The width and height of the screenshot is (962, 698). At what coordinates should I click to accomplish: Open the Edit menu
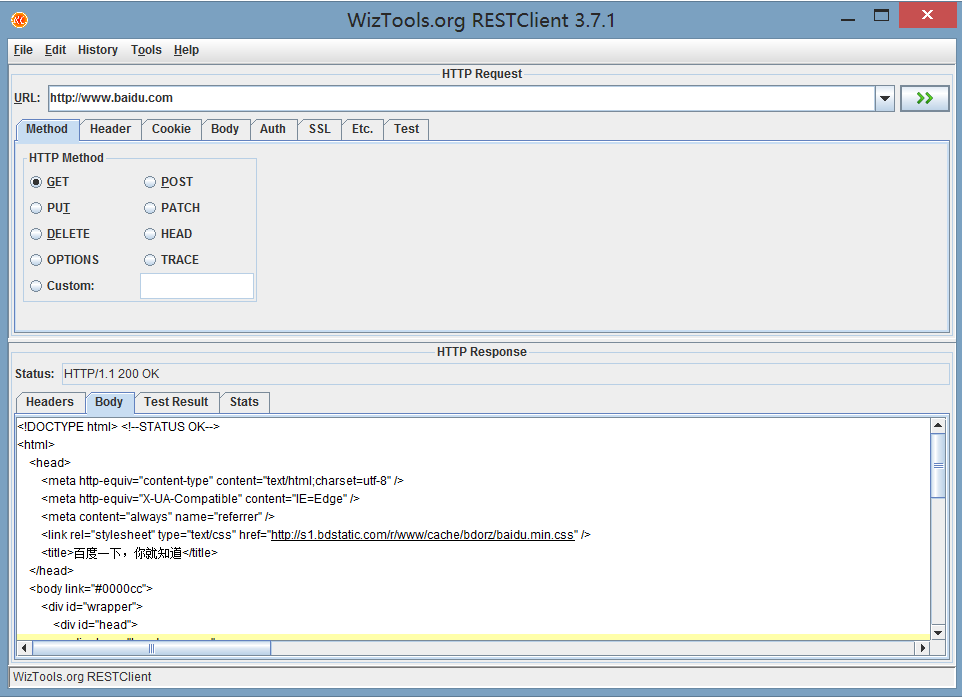(x=55, y=50)
